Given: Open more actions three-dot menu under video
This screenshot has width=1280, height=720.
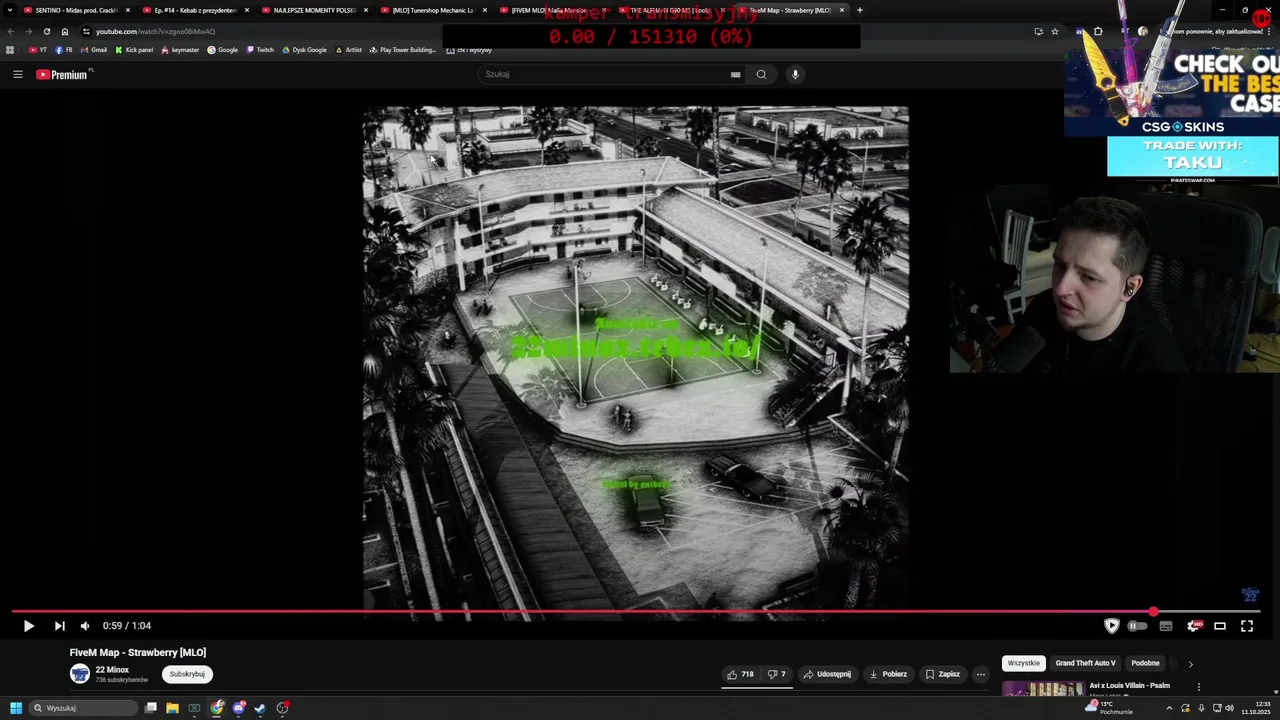Looking at the screenshot, I should [981, 674].
